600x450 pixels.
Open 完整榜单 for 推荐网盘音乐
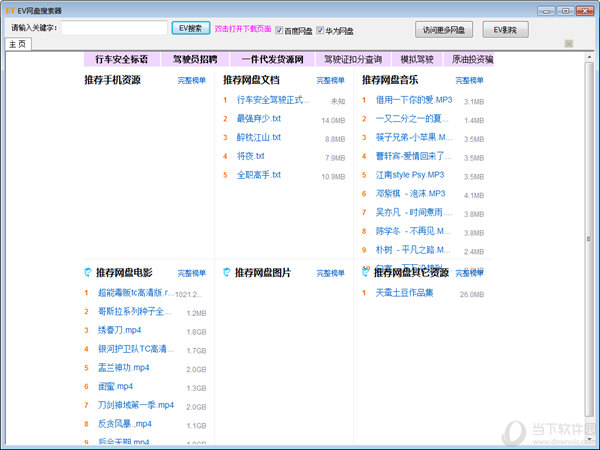470,80
